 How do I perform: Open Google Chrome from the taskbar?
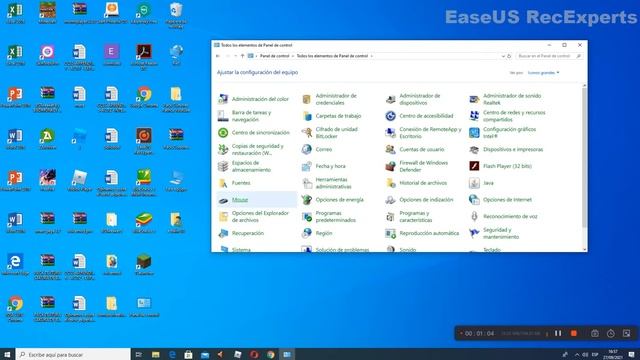[270, 355]
